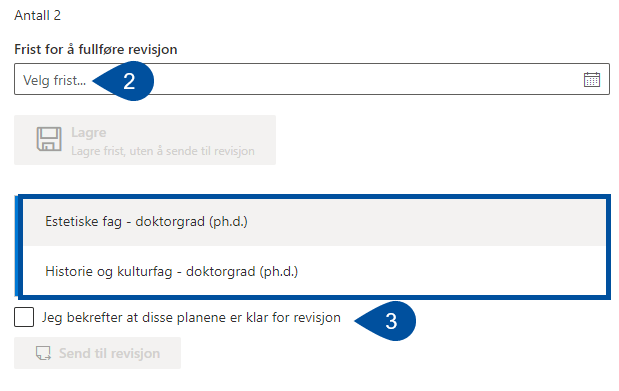Click the floppy disk save icon
The width and height of the screenshot is (619, 391).
coord(49,139)
